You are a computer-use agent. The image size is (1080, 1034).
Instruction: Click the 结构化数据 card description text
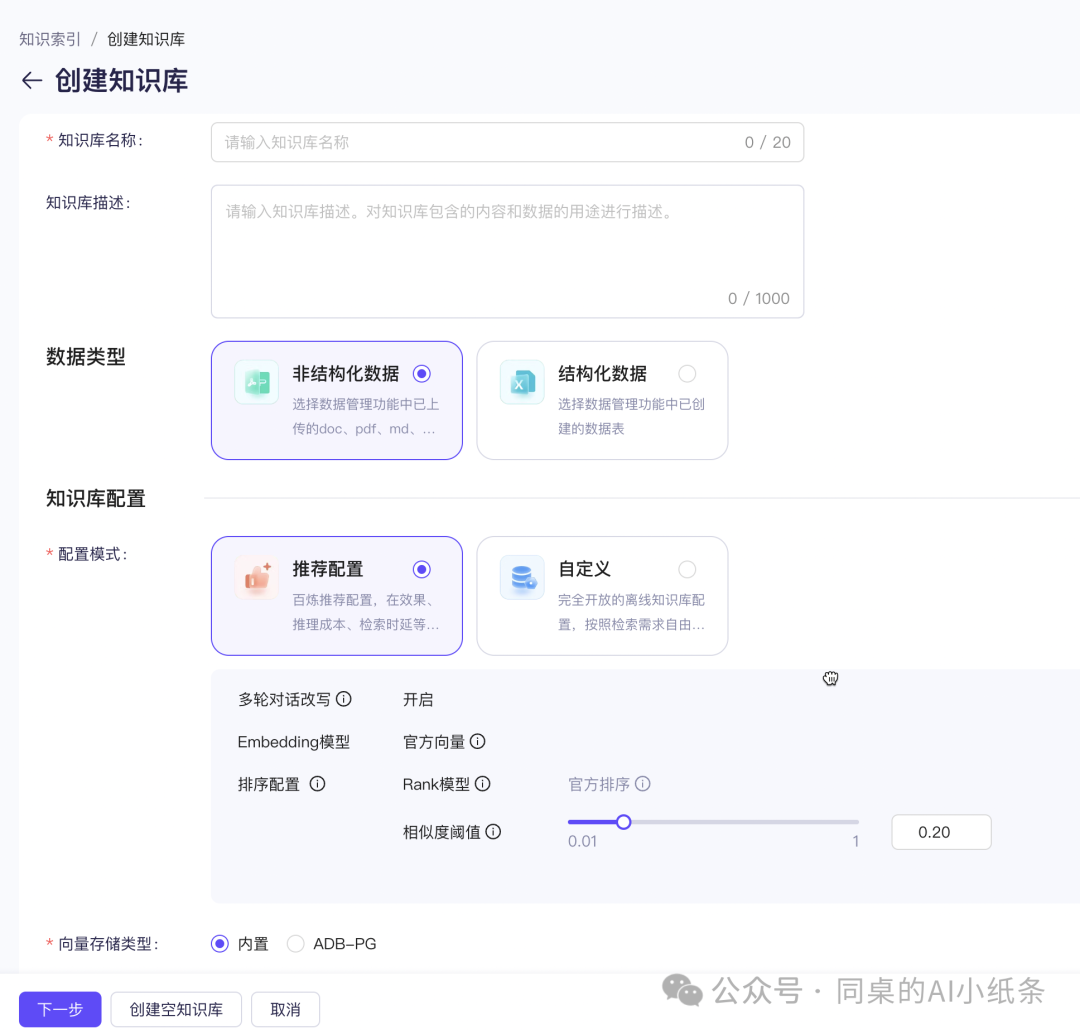[631, 416]
